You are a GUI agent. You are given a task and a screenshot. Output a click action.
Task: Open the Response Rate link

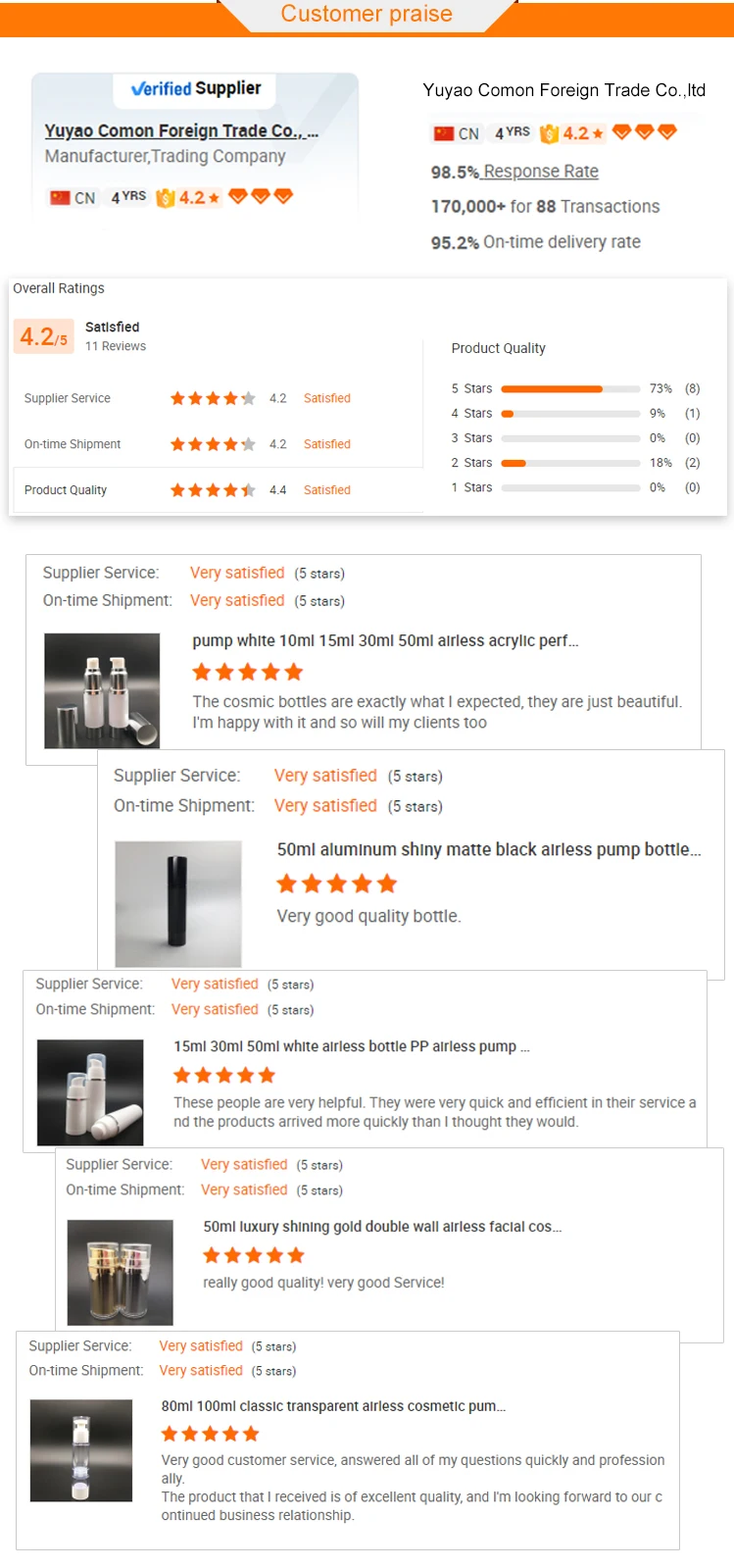click(x=539, y=172)
